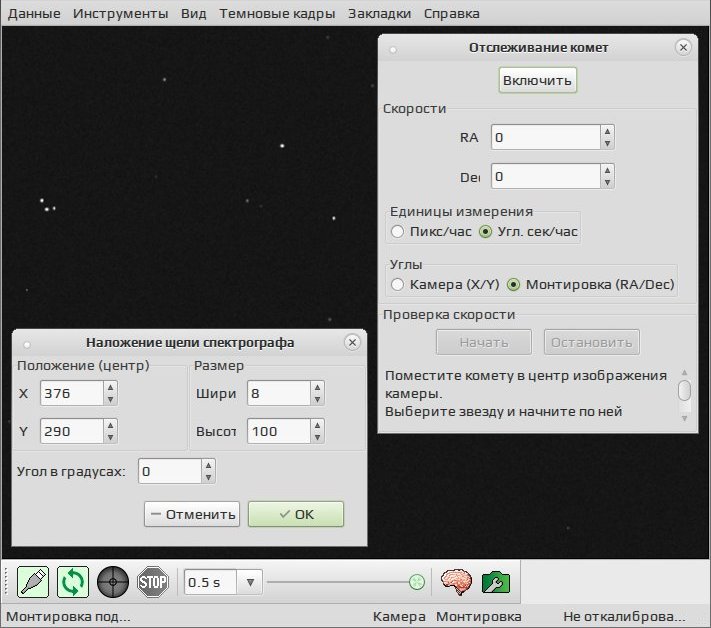
Task: Open the 0.5 s exposure dropdown
Action: click(x=250, y=582)
